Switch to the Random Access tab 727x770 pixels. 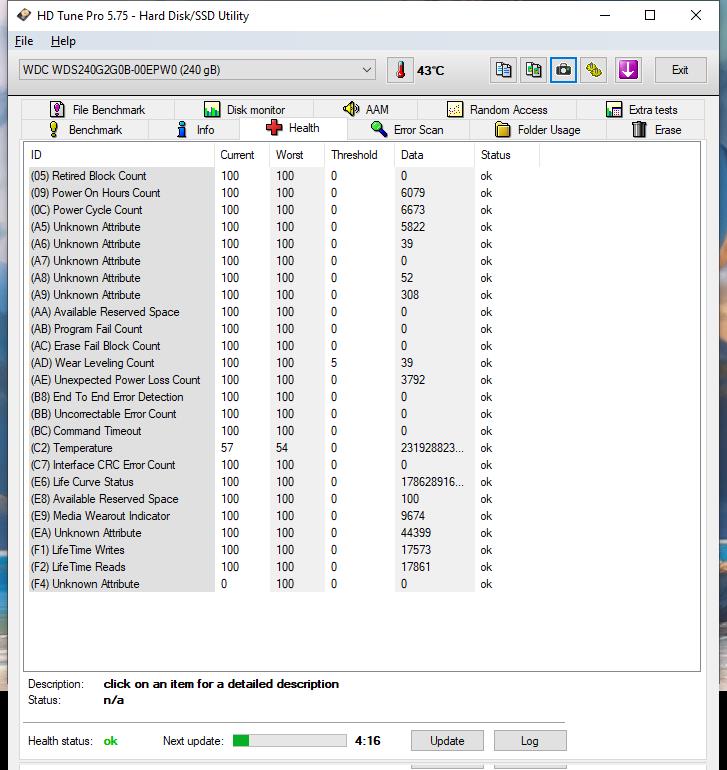click(497, 110)
